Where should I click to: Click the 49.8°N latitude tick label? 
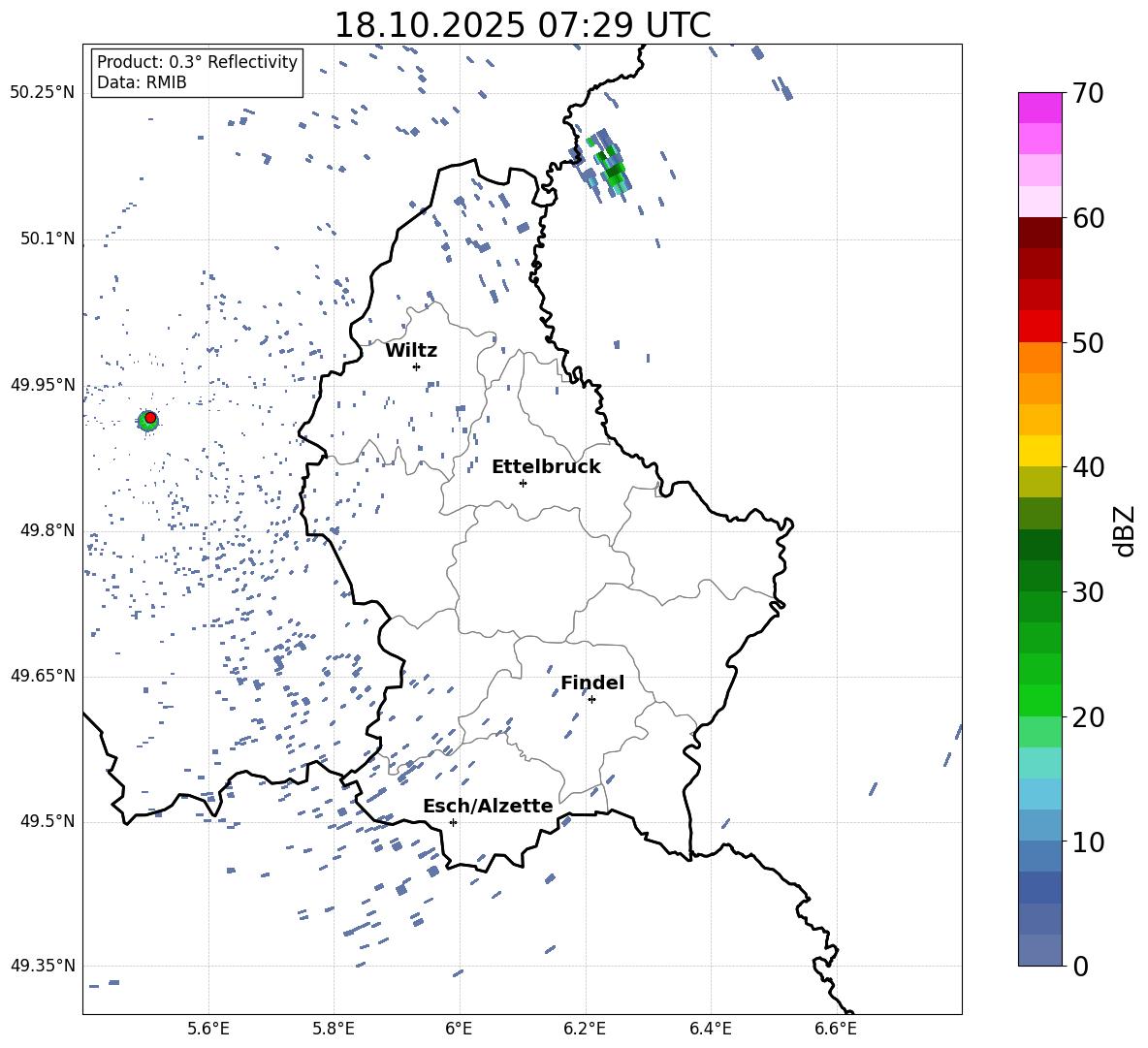43,530
